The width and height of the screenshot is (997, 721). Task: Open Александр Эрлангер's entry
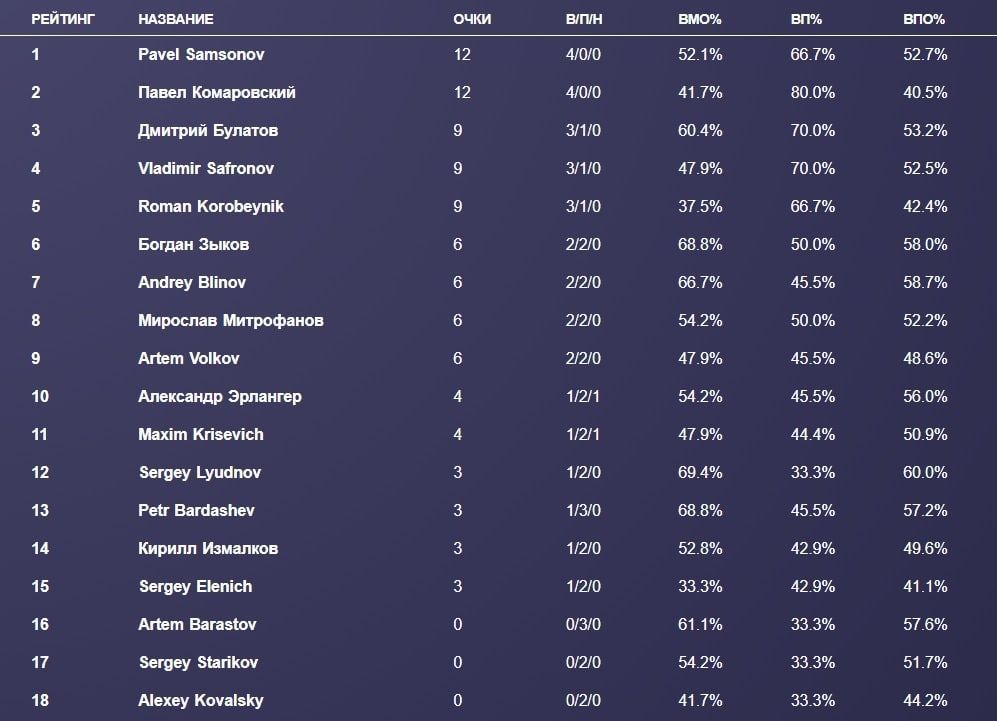(x=220, y=396)
